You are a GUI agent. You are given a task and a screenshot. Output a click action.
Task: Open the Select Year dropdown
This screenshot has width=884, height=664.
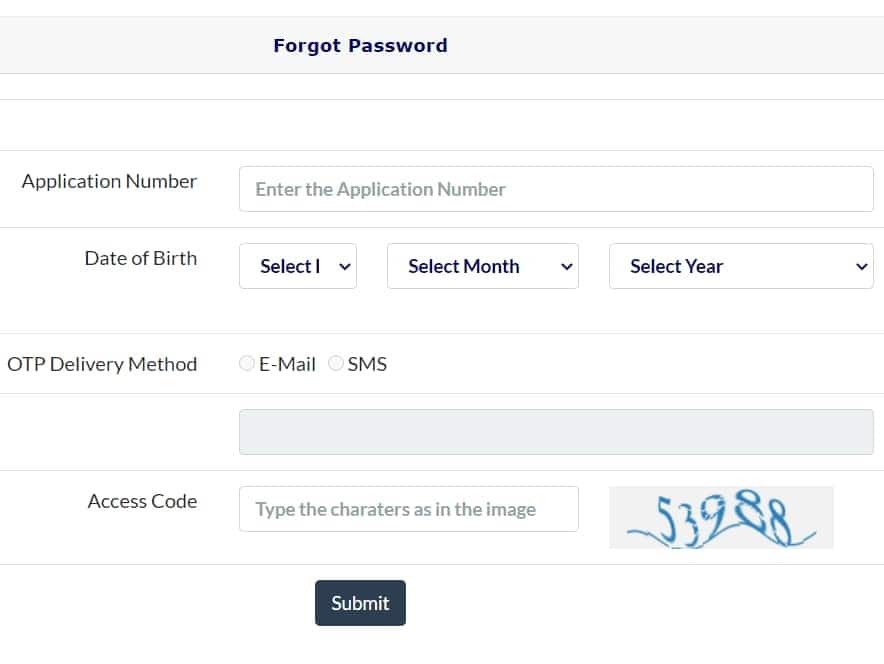click(x=740, y=266)
